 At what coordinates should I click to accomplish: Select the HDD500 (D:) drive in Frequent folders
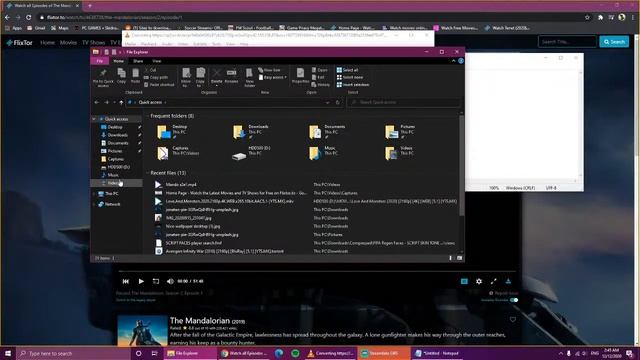tap(251, 153)
